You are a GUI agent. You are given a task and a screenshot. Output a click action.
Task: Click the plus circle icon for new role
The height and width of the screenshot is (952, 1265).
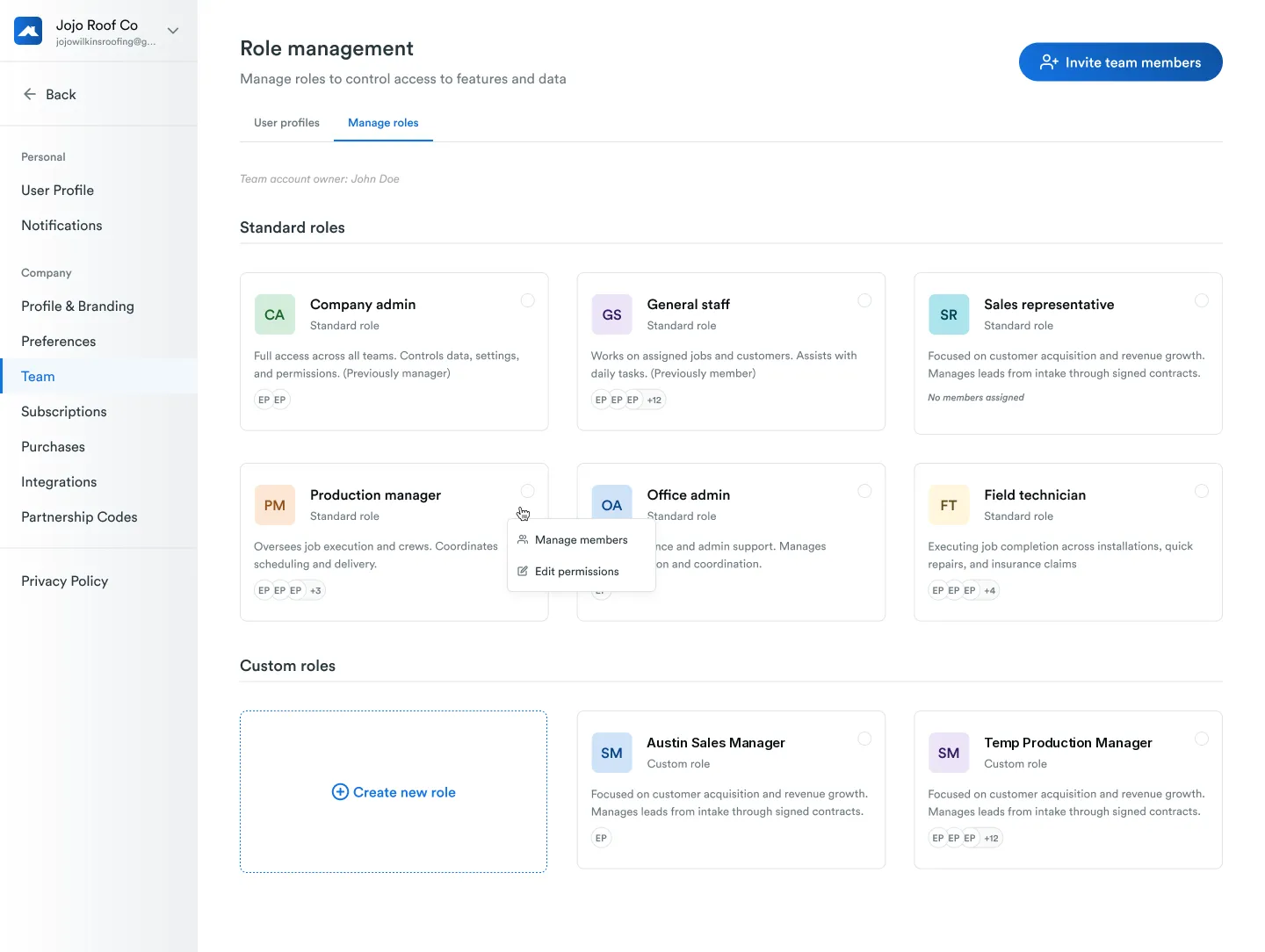pyautogui.click(x=340, y=792)
